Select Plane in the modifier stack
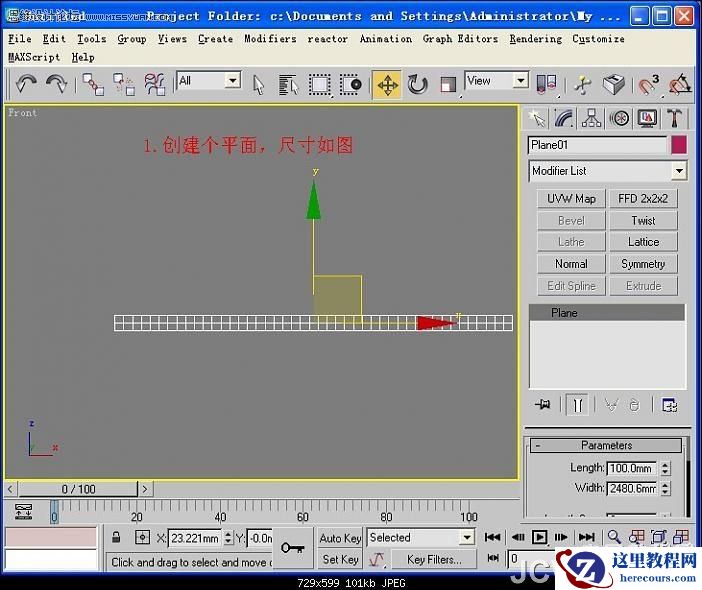This screenshot has width=702, height=590. [x=607, y=312]
